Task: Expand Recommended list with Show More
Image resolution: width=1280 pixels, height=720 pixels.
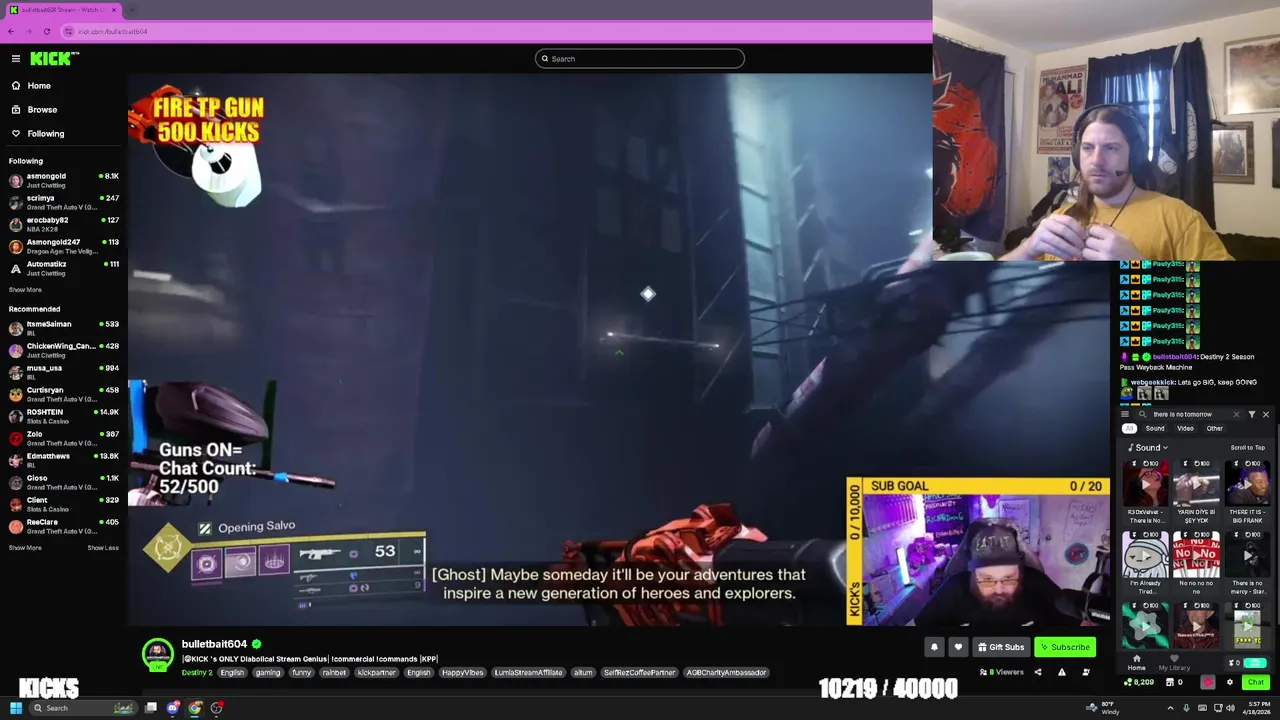Action: click(x=25, y=548)
